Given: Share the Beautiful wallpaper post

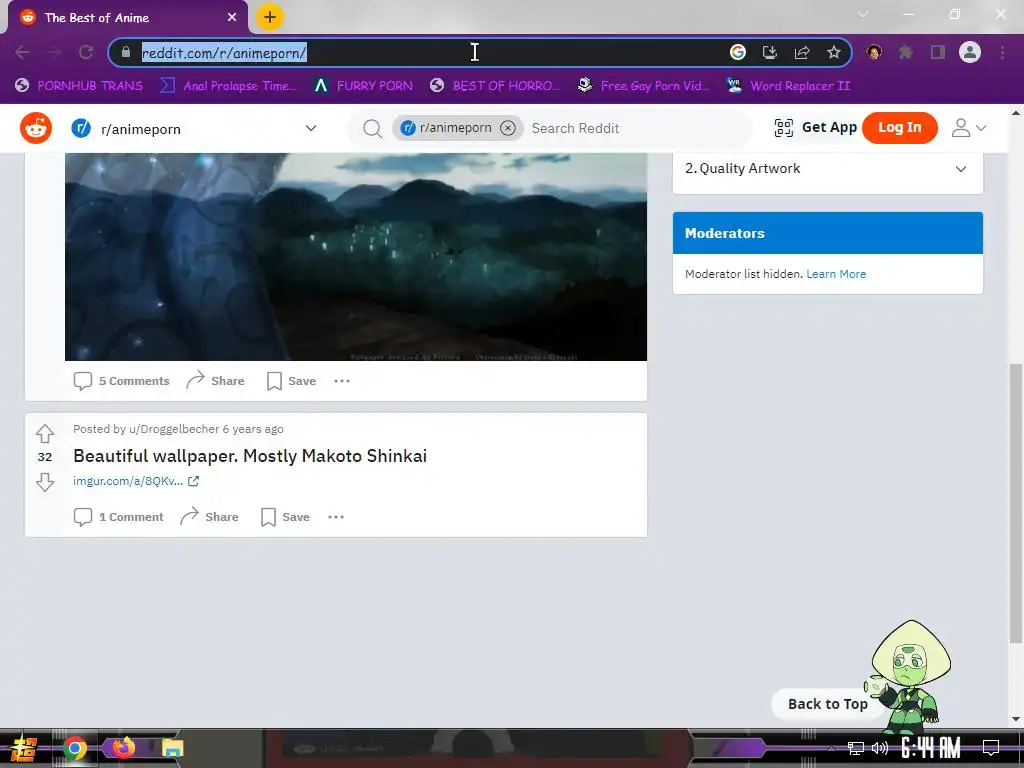Looking at the screenshot, I should click(209, 517).
